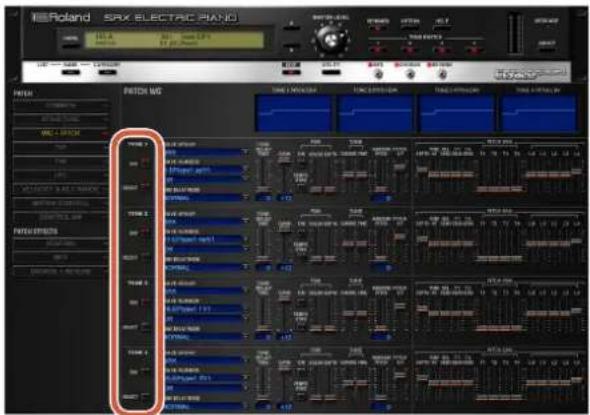The image size is (590, 415).
Task: Reset Tone 4 with its Reset button
Action: 145,397
